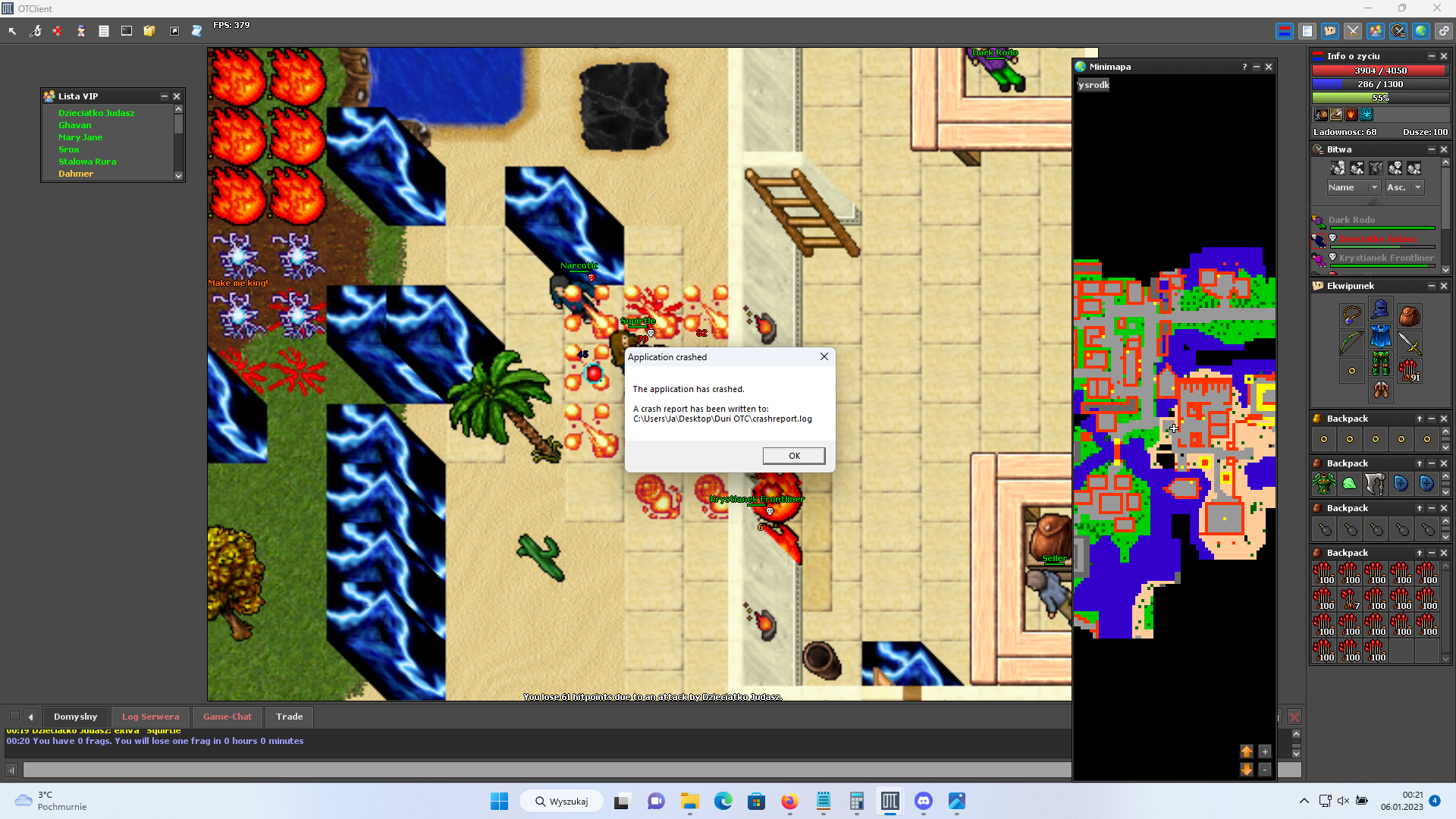
Task: Click the shortcut-arrow square icon in the top toolbar
Action: (174, 31)
